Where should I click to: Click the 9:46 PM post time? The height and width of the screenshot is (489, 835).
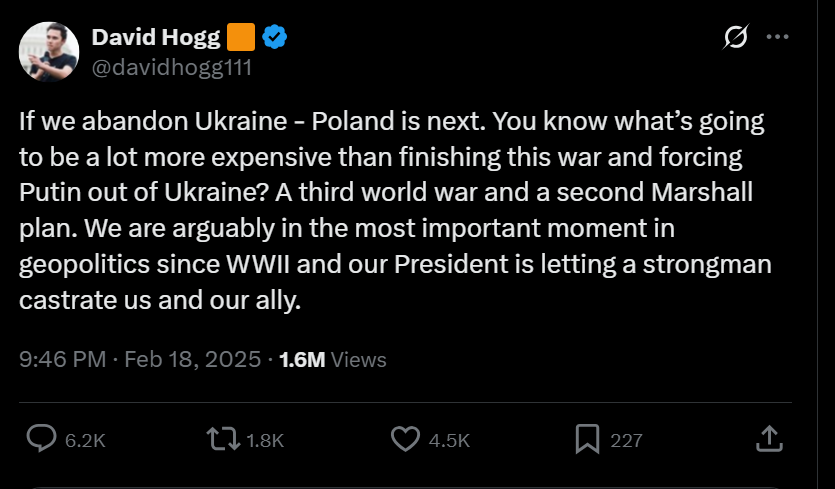(62, 360)
